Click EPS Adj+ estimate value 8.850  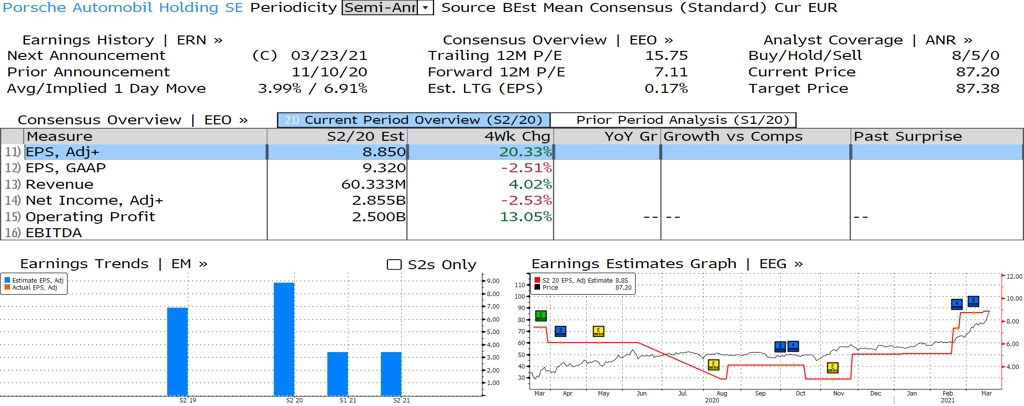click(383, 151)
